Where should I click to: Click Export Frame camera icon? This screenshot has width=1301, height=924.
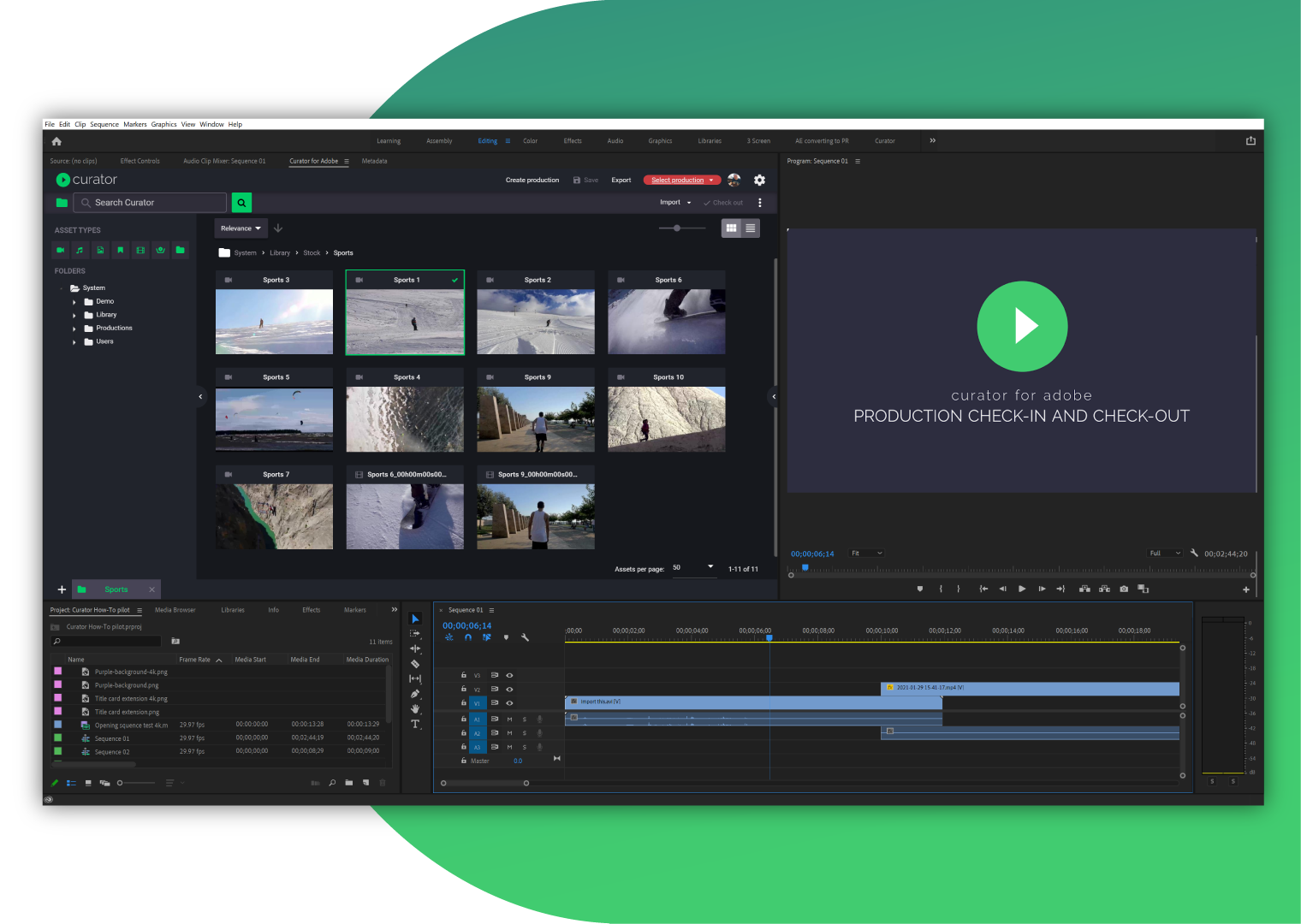(x=1124, y=589)
